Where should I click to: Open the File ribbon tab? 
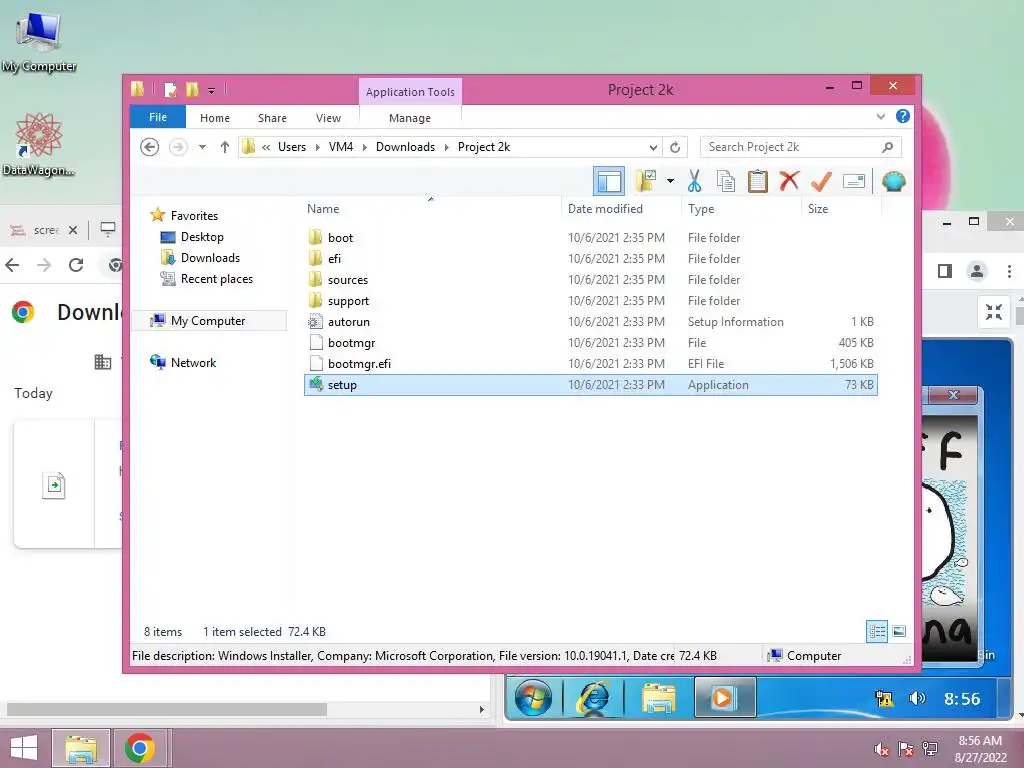(x=158, y=118)
